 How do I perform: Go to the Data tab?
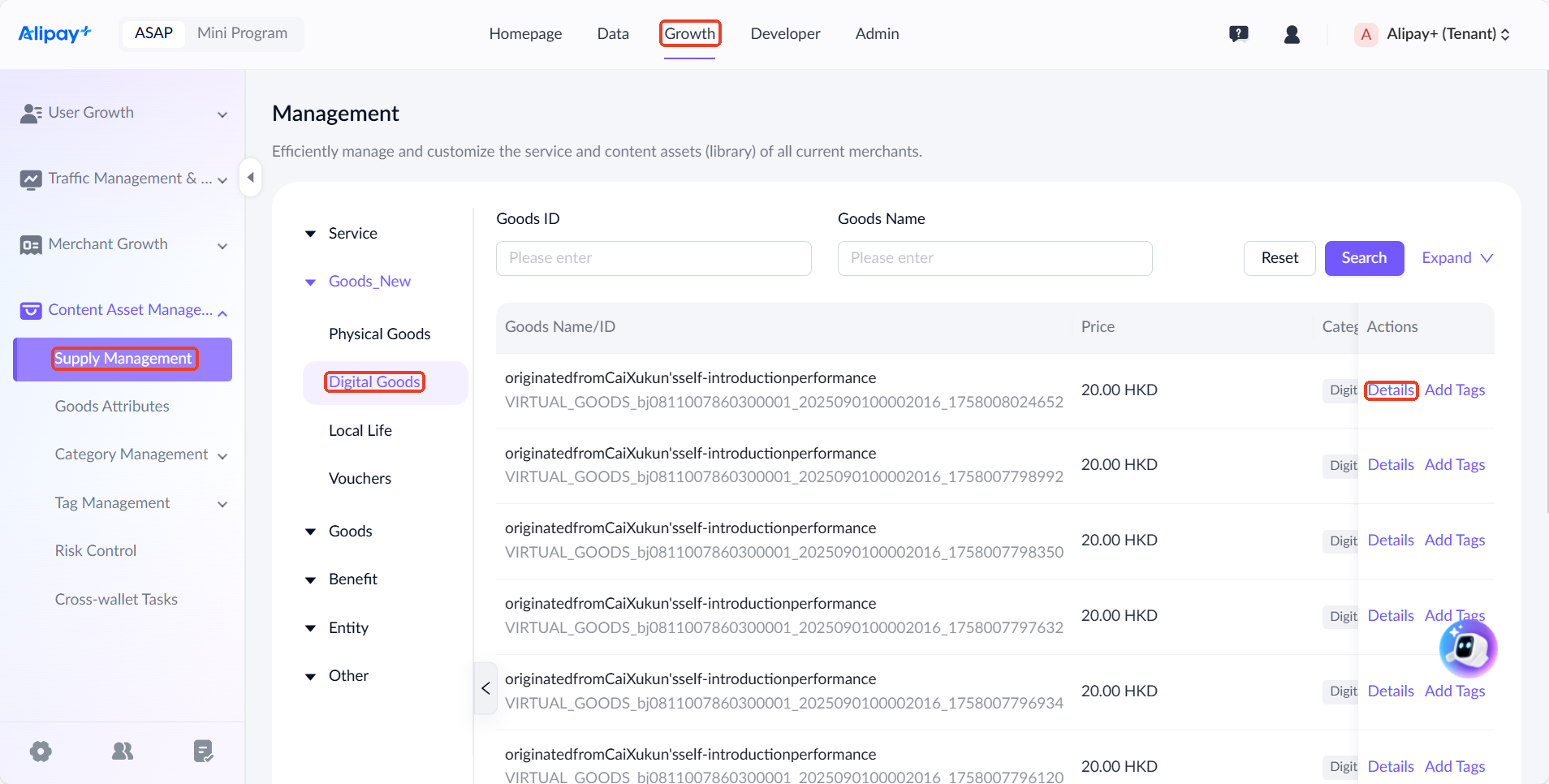613,34
